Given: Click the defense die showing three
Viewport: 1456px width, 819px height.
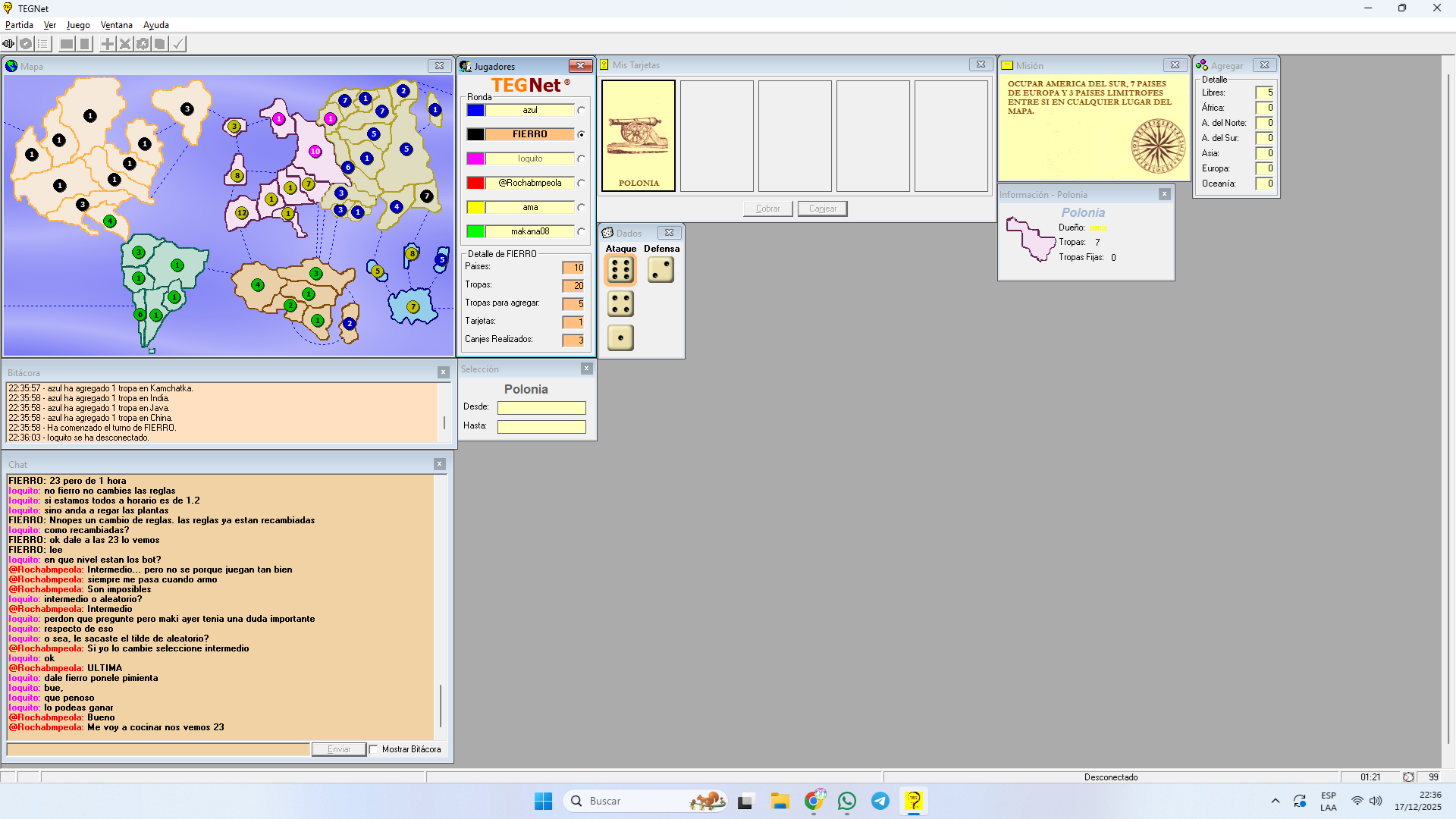Looking at the screenshot, I should [661, 270].
